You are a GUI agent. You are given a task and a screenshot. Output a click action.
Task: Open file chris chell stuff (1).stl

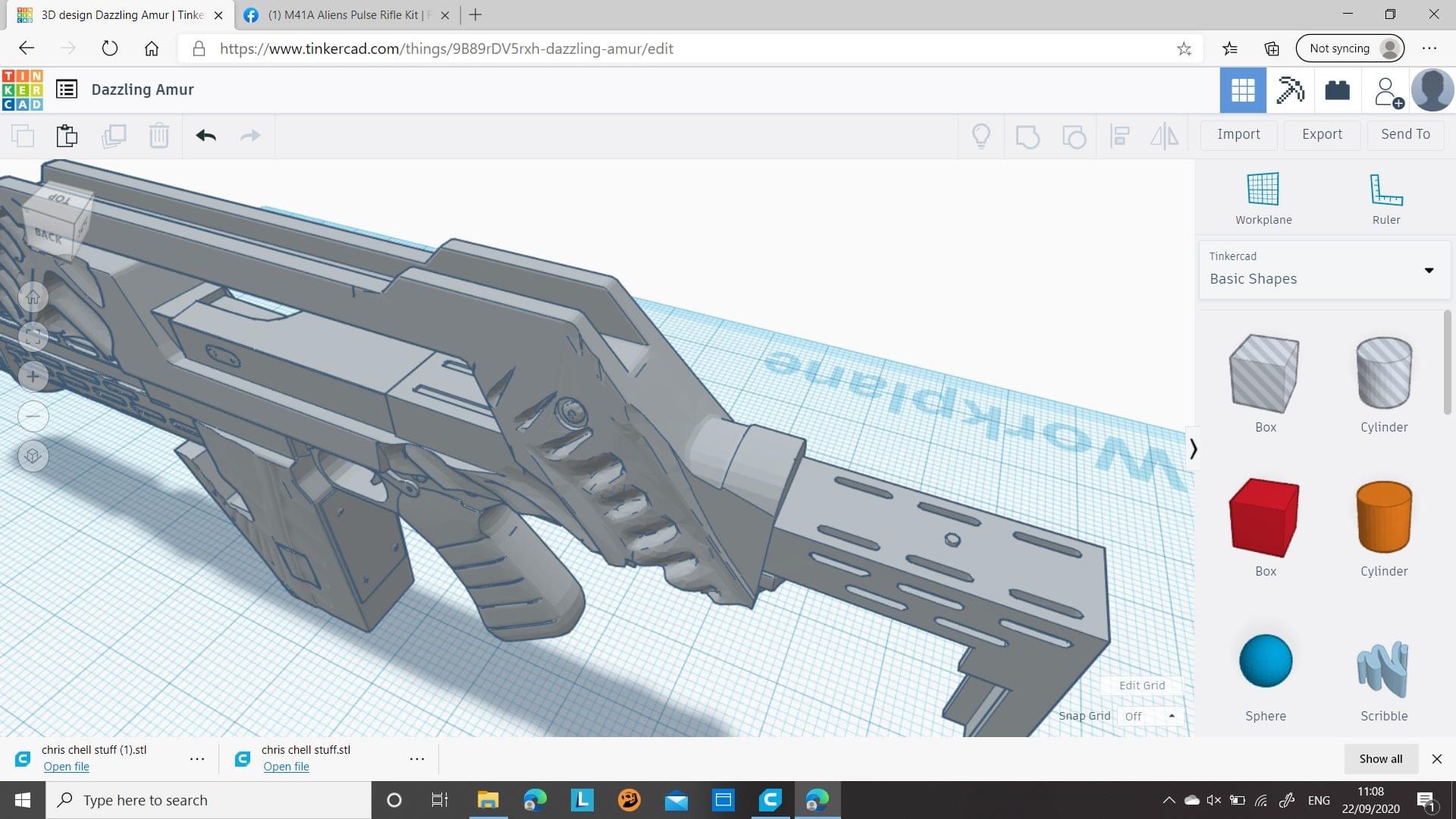(66, 767)
